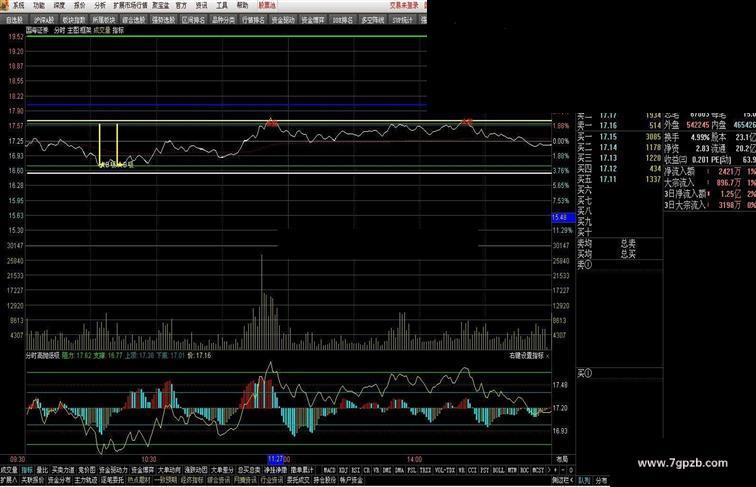
Task: Switch to the 资金驱动力 tab
Action: pos(113,470)
